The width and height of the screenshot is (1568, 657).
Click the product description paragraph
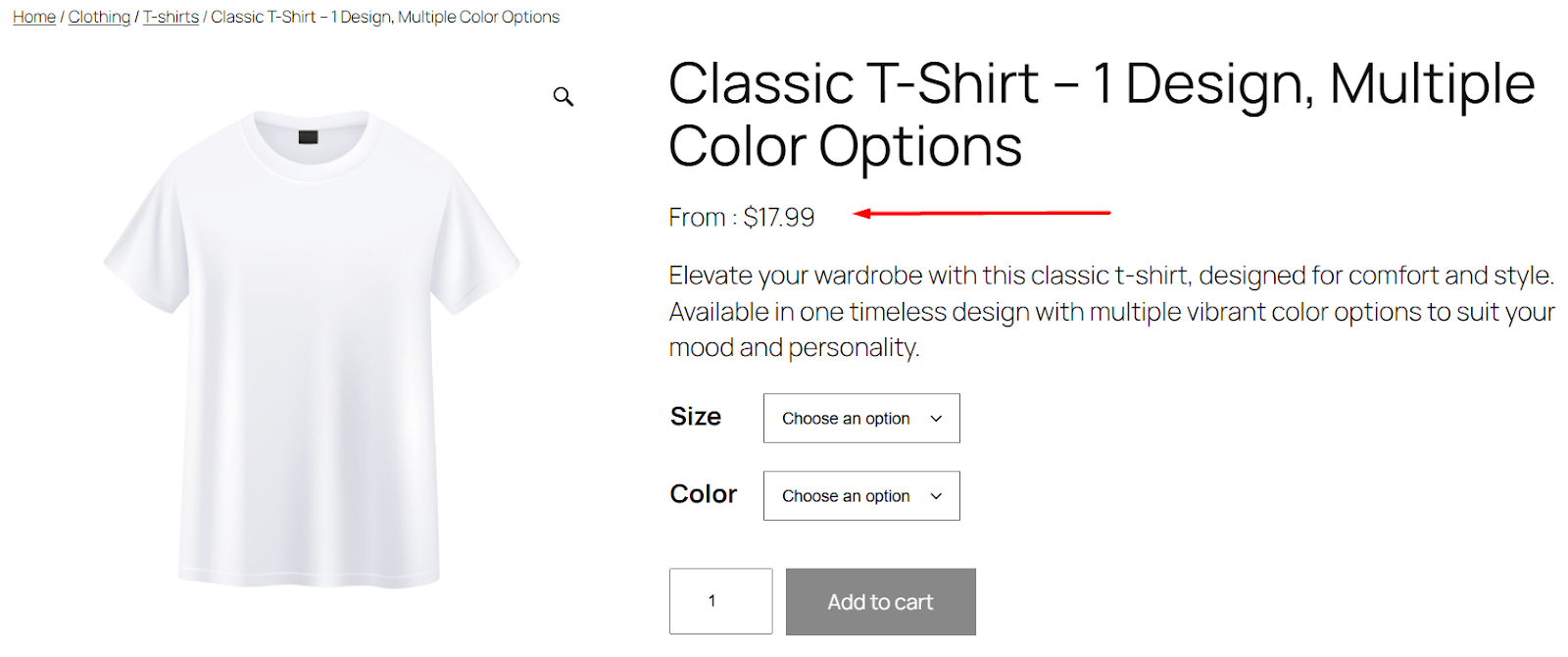1111,312
